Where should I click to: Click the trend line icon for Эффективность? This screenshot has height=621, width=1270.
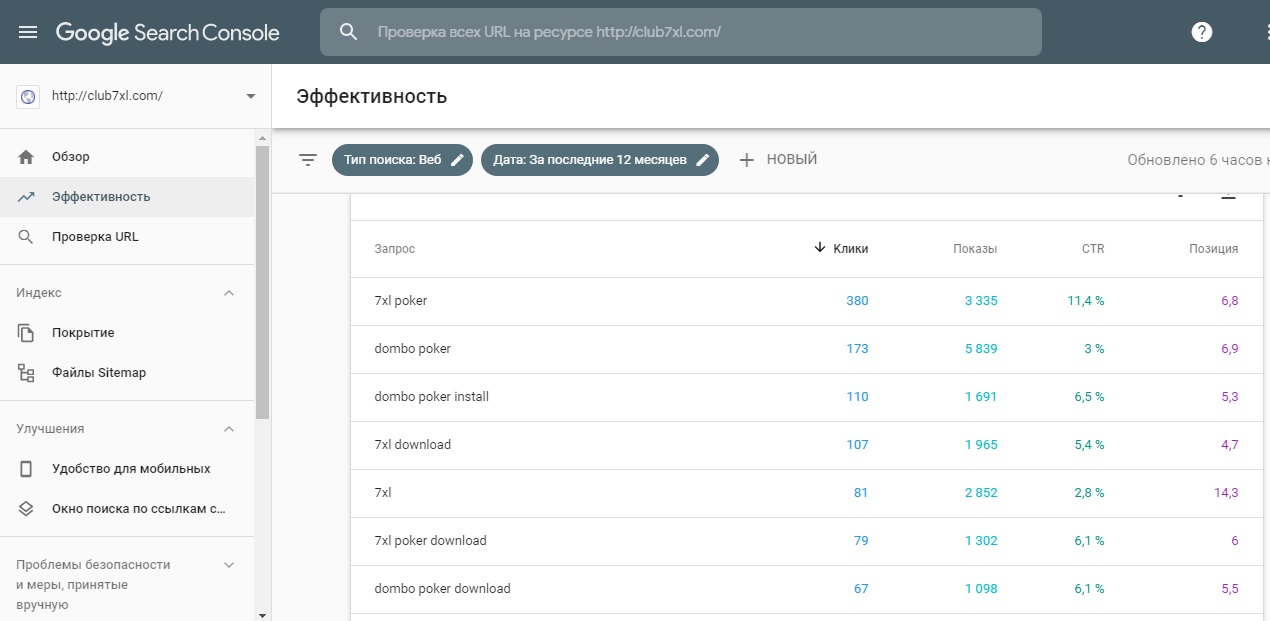[x=27, y=197]
